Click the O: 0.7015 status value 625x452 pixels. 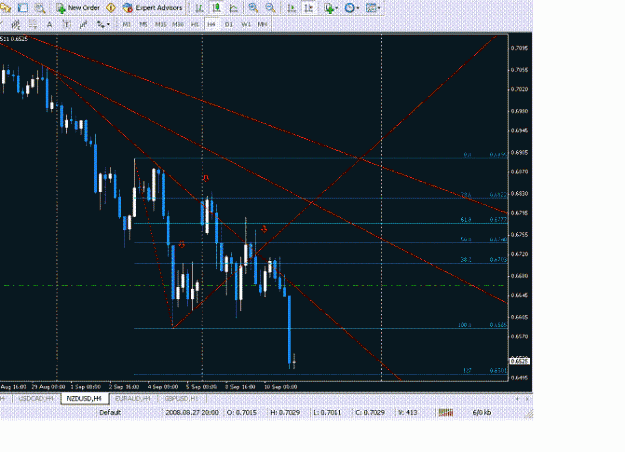coord(242,413)
